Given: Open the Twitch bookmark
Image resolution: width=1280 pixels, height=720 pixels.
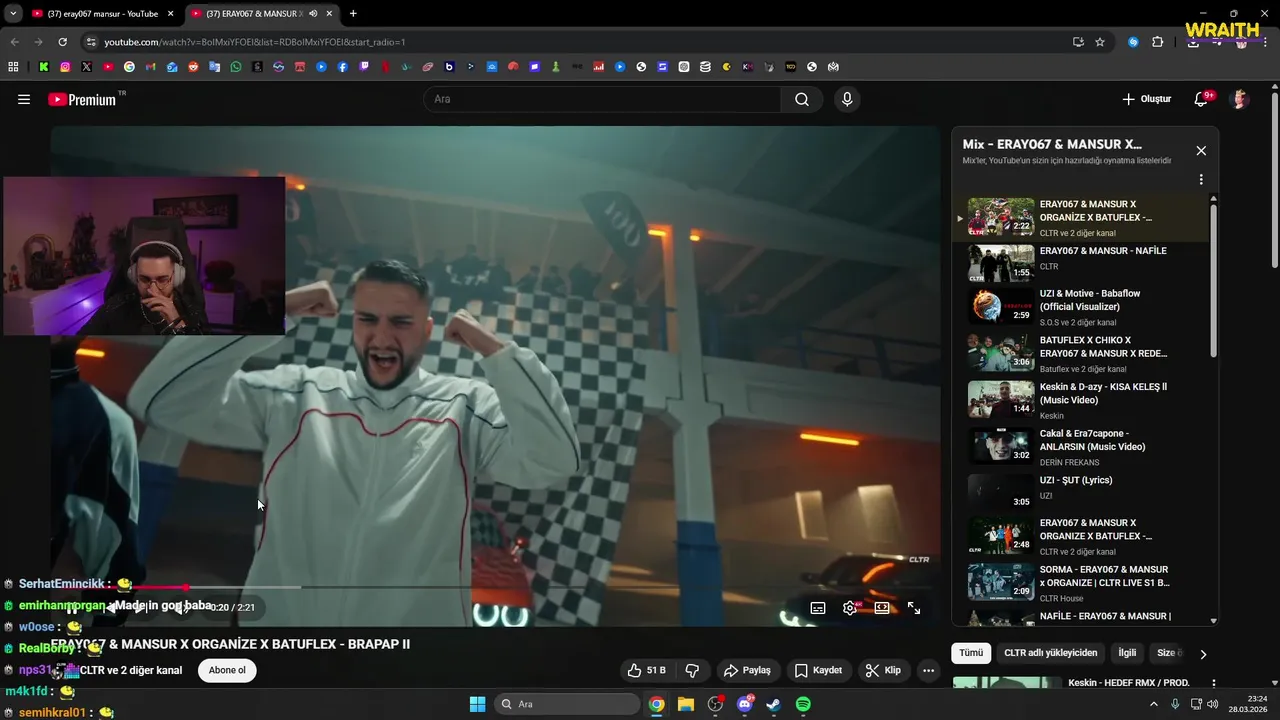Looking at the screenshot, I should (x=364, y=67).
